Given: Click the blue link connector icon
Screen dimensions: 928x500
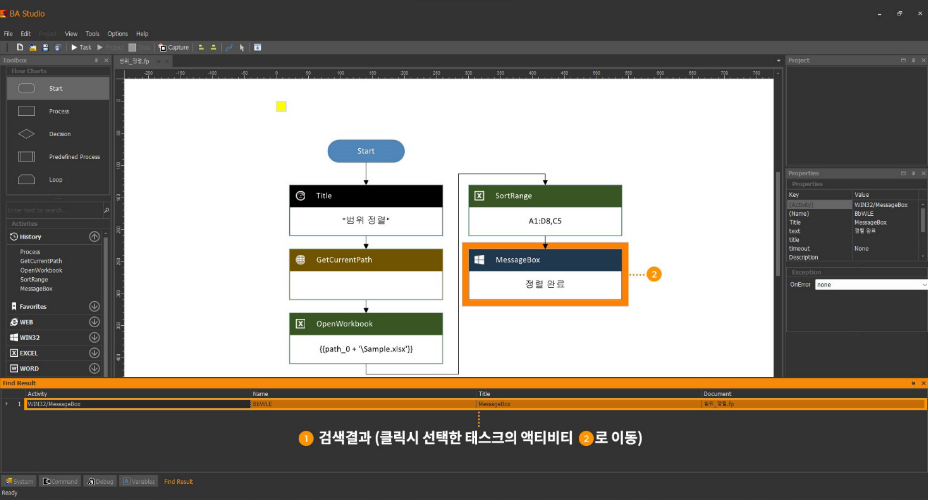Looking at the screenshot, I should coord(229,47).
